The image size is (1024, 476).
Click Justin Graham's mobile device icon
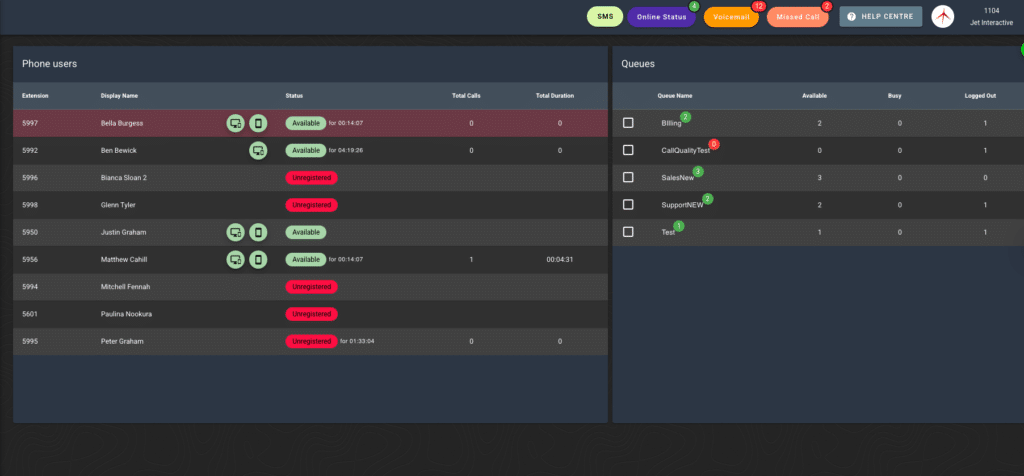(258, 232)
